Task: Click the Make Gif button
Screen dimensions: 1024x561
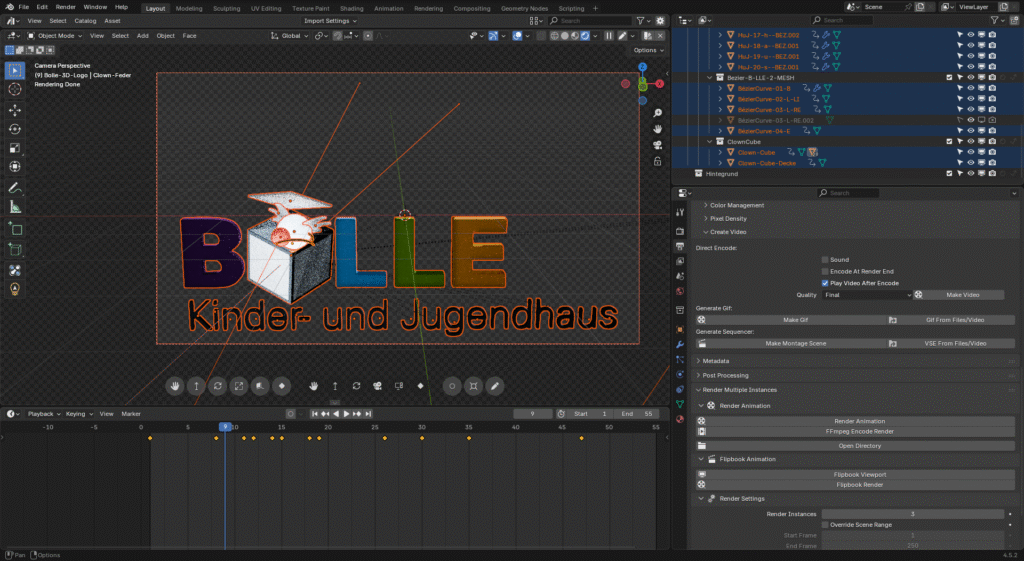Action: pos(791,320)
